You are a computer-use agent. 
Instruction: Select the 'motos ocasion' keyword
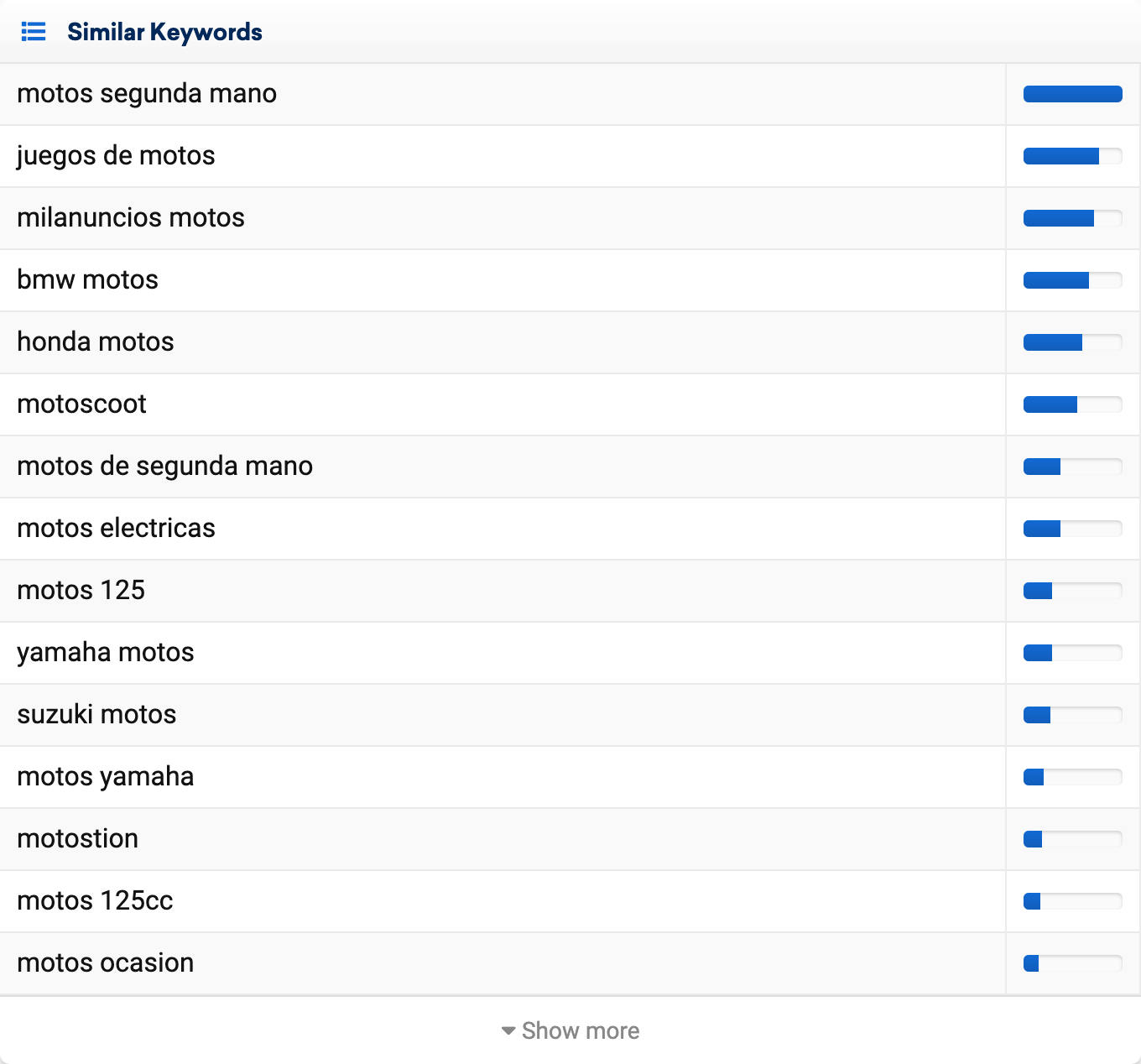[105, 962]
